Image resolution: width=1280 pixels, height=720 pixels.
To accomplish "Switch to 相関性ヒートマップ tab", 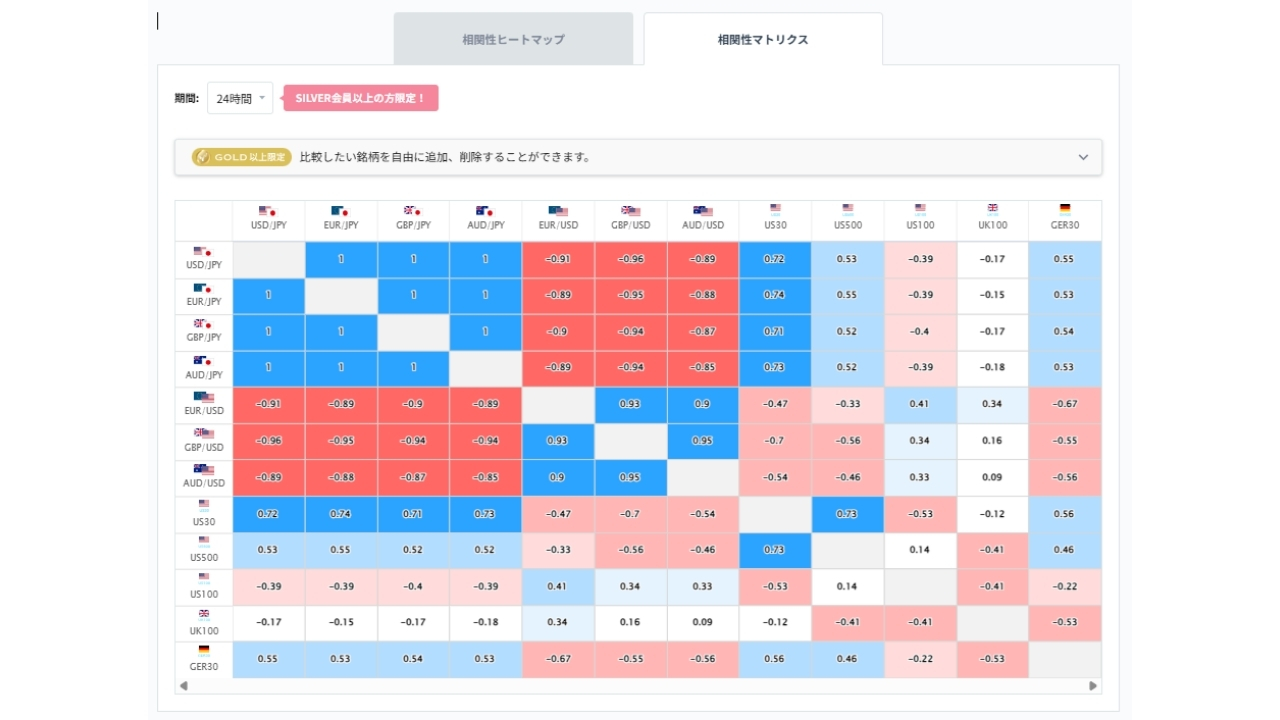I will 513,39.
